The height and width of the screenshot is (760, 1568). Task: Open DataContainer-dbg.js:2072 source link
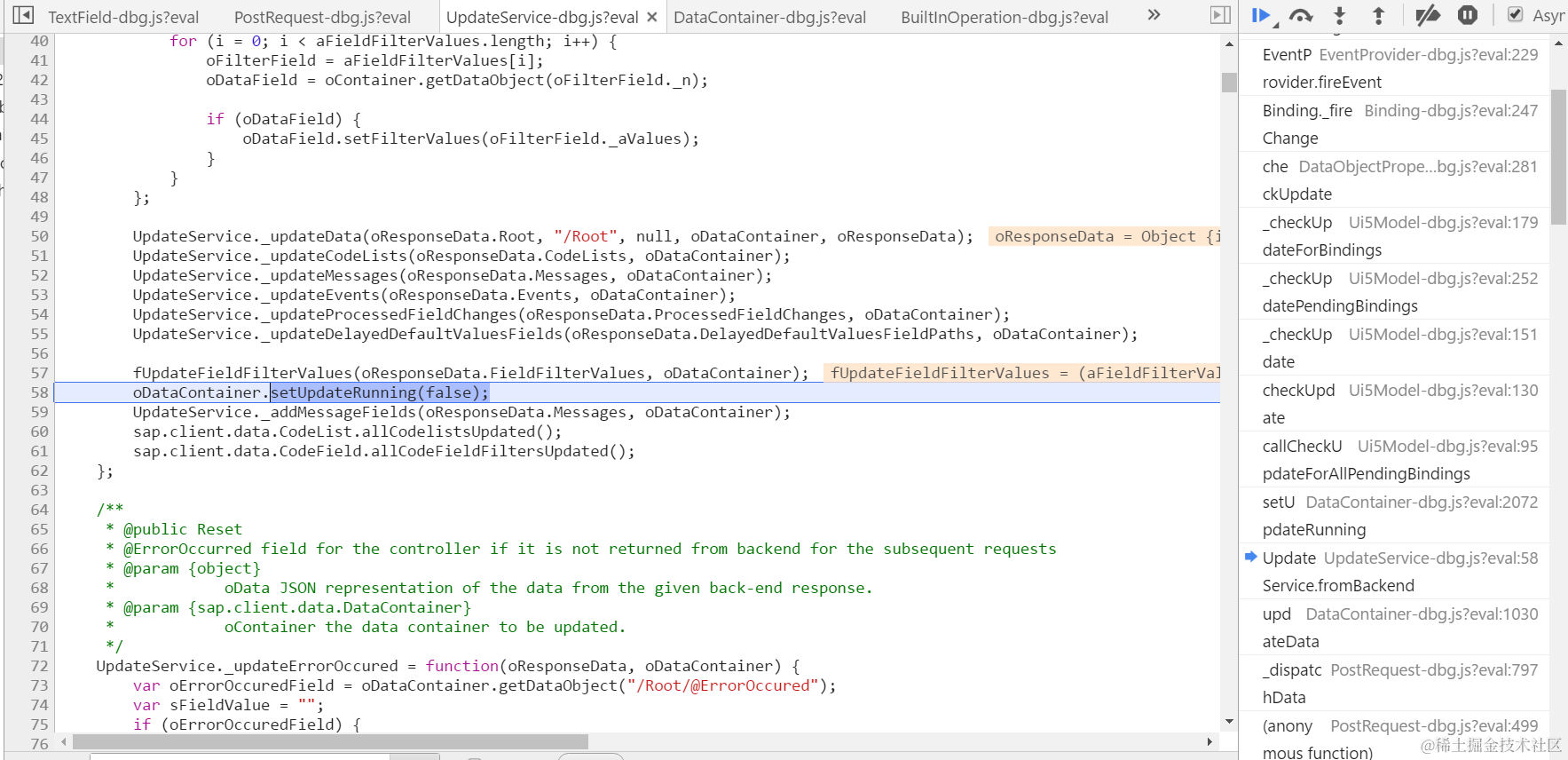[1422, 503]
